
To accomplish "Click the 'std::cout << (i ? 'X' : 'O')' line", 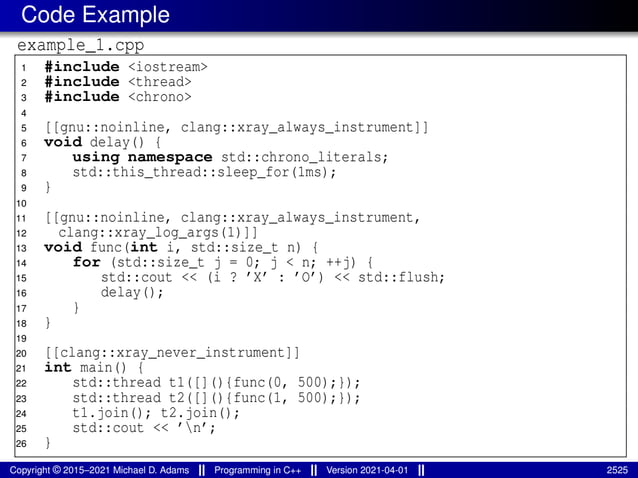I will pyautogui.click(x=273, y=278).
